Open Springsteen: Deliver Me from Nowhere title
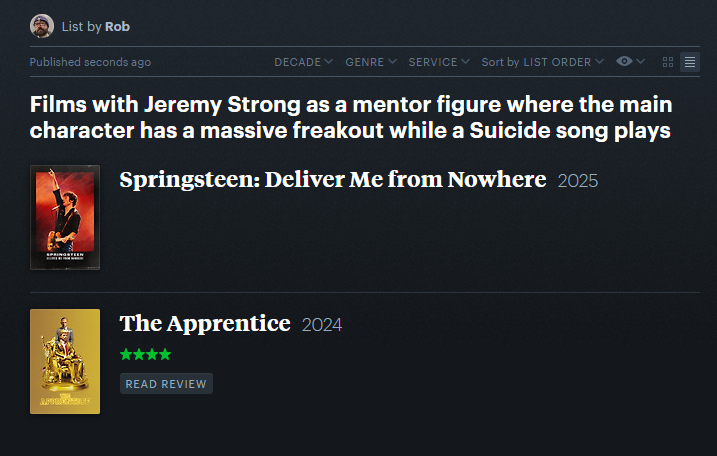This screenshot has width=717, height=456. (332, 180)
